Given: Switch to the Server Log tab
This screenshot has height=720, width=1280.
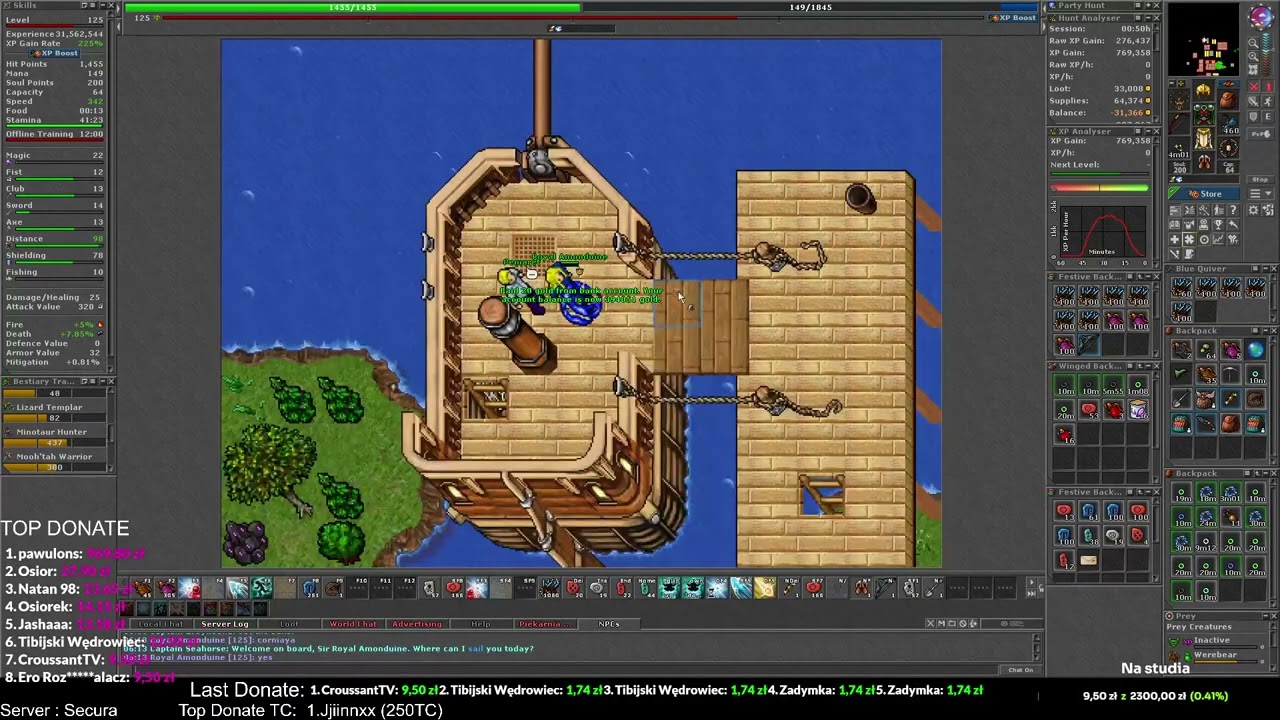Looking at the screenshot, I should click(x=225, y=624).
